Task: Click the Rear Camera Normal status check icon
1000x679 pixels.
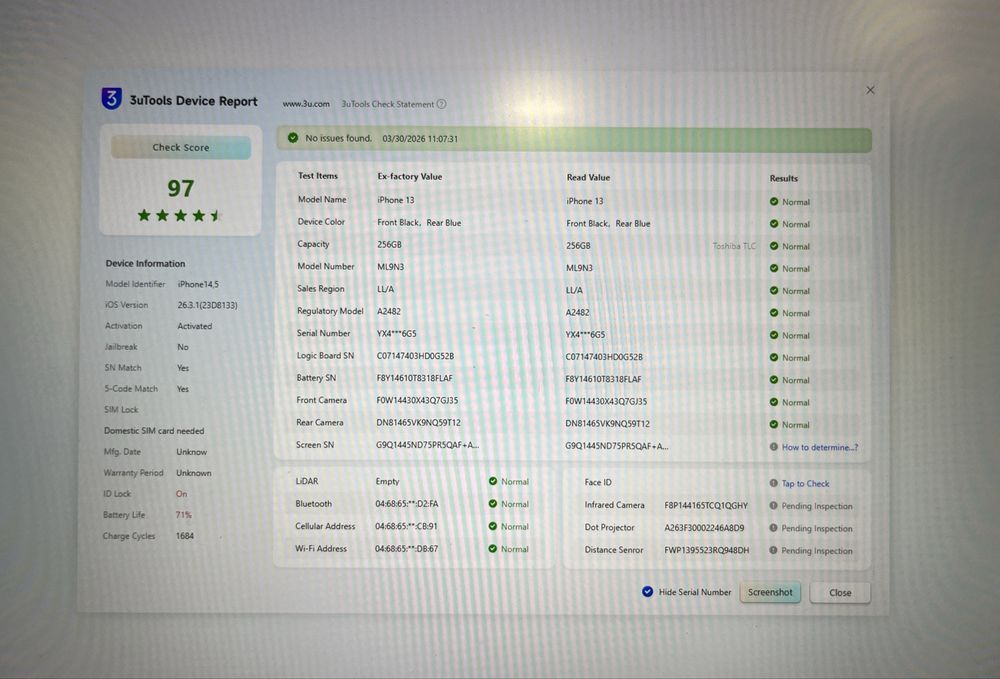Action: [x=774, y=425]
